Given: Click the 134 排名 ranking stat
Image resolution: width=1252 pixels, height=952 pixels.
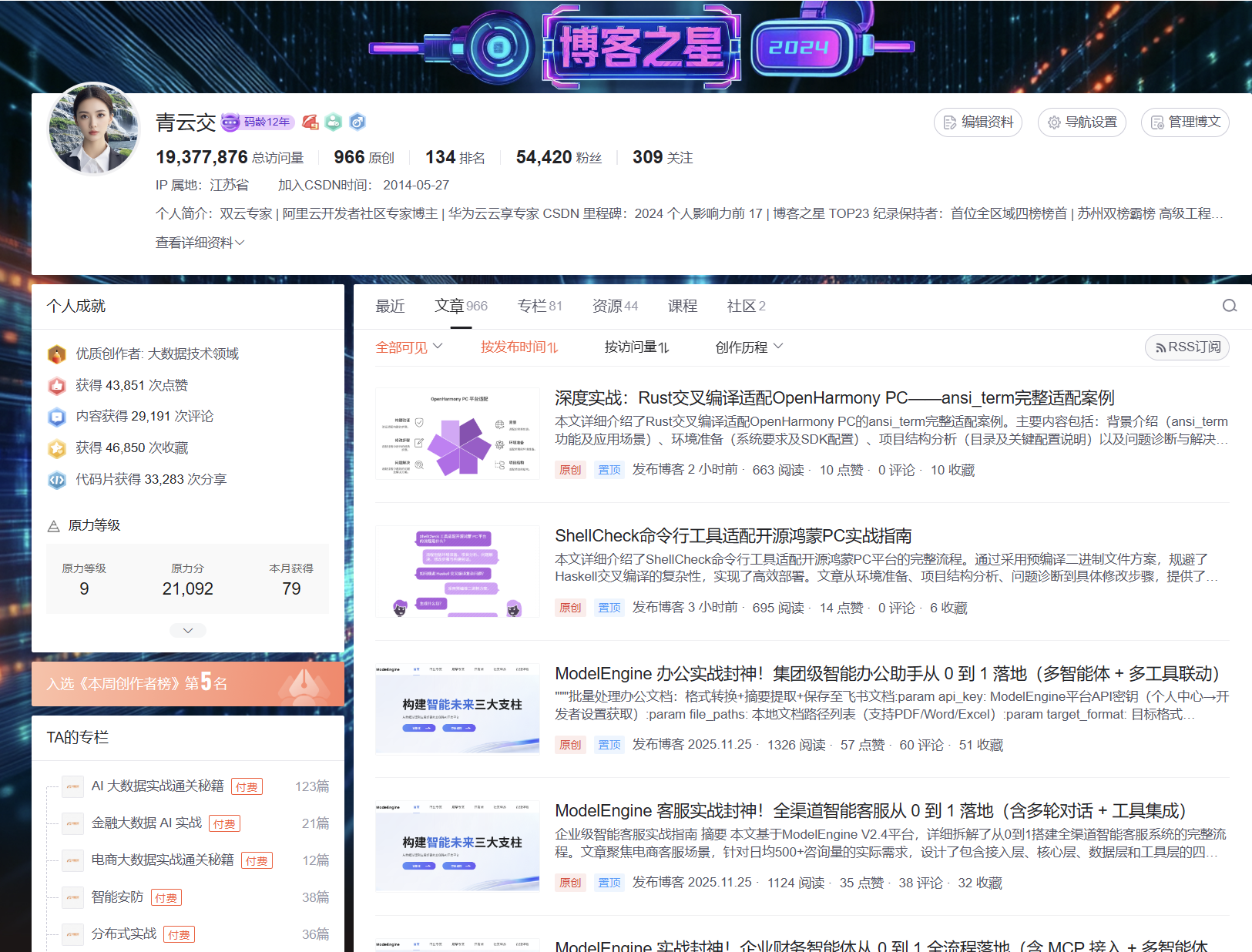Looking at the screenshot, I should pyautogui.click(x=455, y=158).
